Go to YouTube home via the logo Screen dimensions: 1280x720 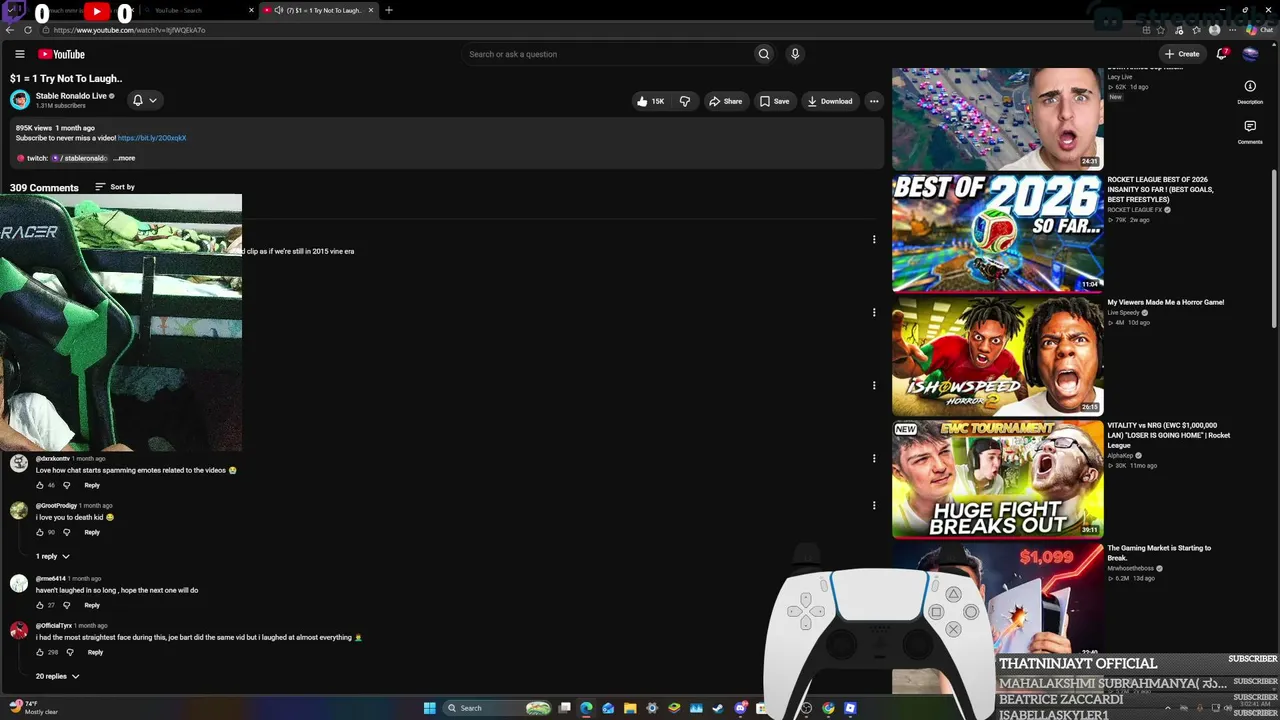(x=62, y=54)
